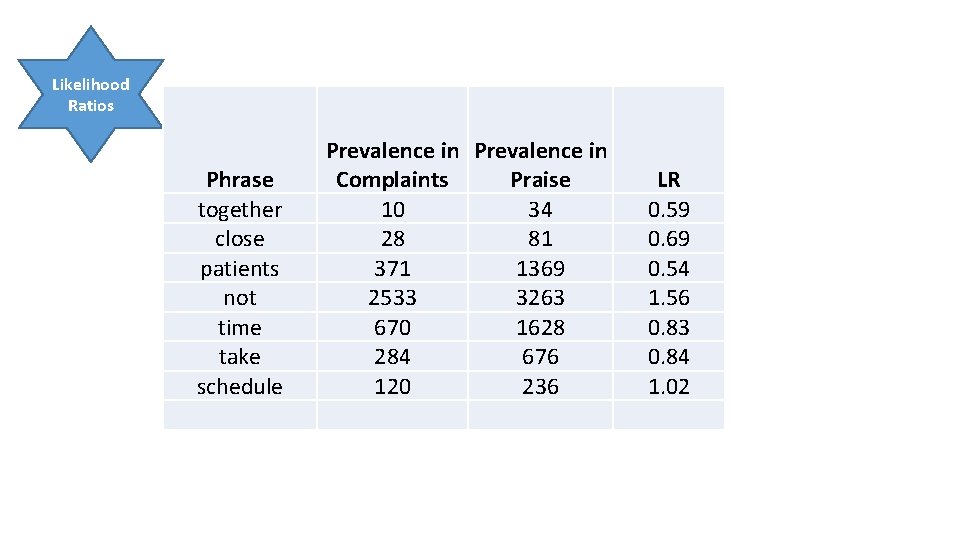Screen dimensions: 960x540
Task: Select the 0.59 LR value
Action: coord(669,209)
